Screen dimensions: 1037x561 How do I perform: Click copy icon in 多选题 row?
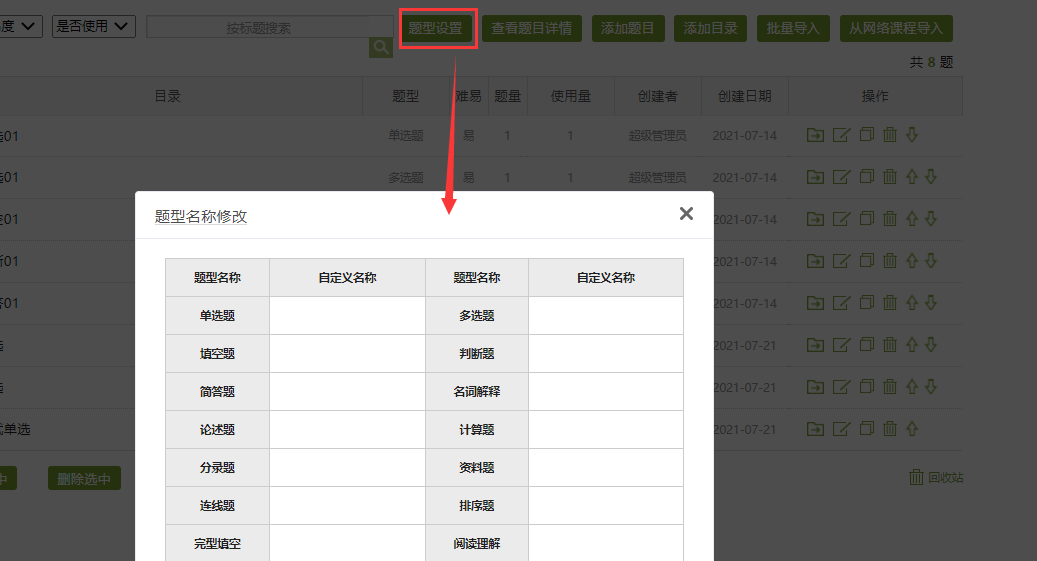click(x=866, y=177)
